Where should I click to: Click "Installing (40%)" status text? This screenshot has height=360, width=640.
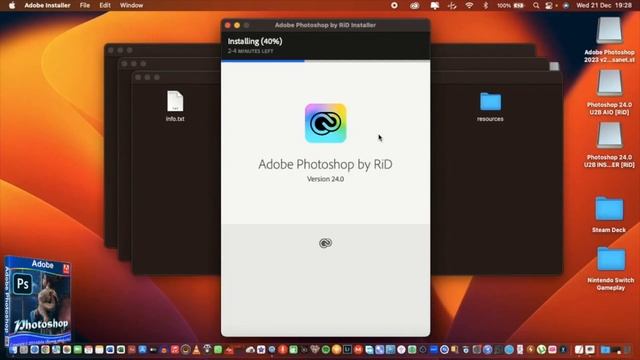pos(255,41)
